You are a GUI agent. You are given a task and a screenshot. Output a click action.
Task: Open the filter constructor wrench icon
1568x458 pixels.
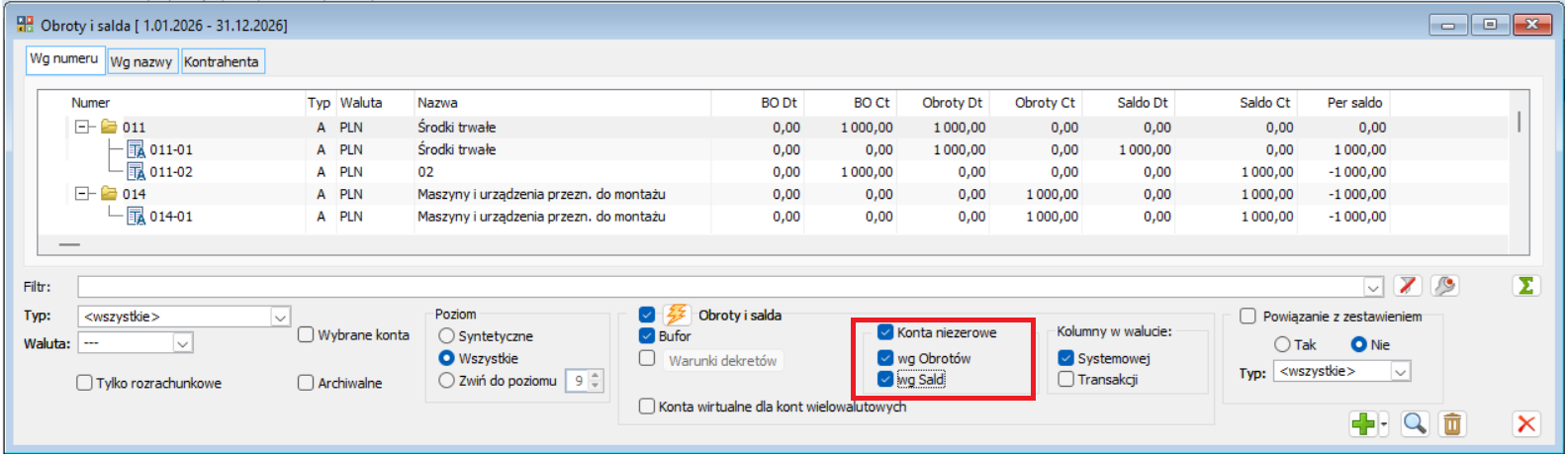(x=1445, y=286)
